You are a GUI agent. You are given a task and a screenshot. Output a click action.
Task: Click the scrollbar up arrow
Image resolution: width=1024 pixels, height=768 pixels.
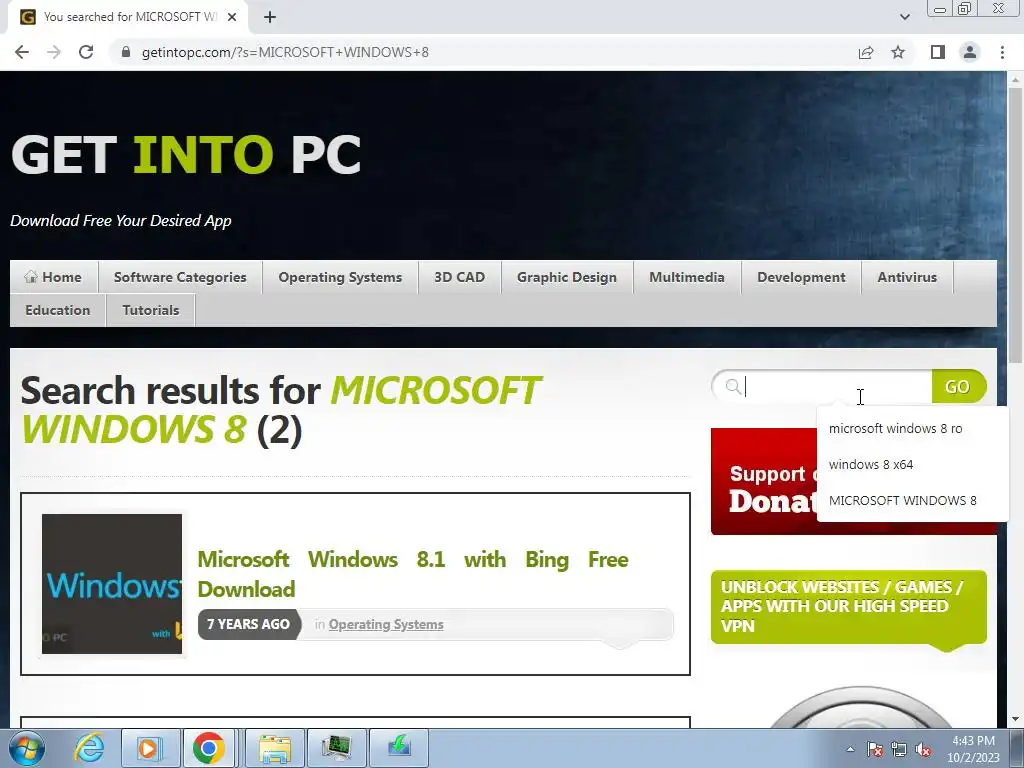(1015, 78)
